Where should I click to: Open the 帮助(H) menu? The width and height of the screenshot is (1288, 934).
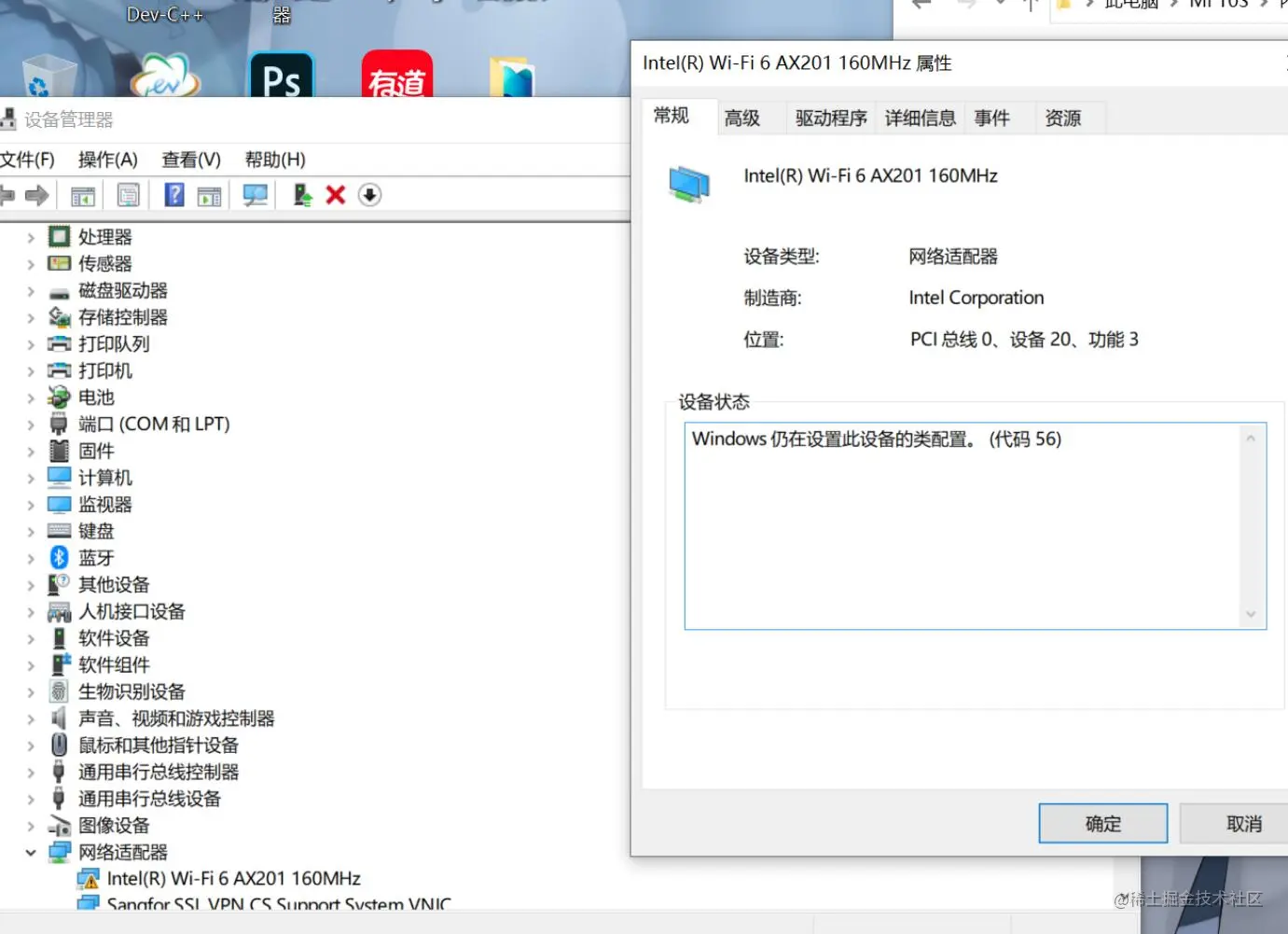coord(275,160)
